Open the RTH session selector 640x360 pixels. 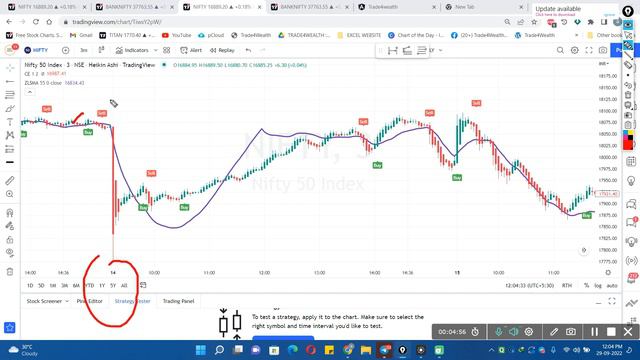tap(567, 285)
